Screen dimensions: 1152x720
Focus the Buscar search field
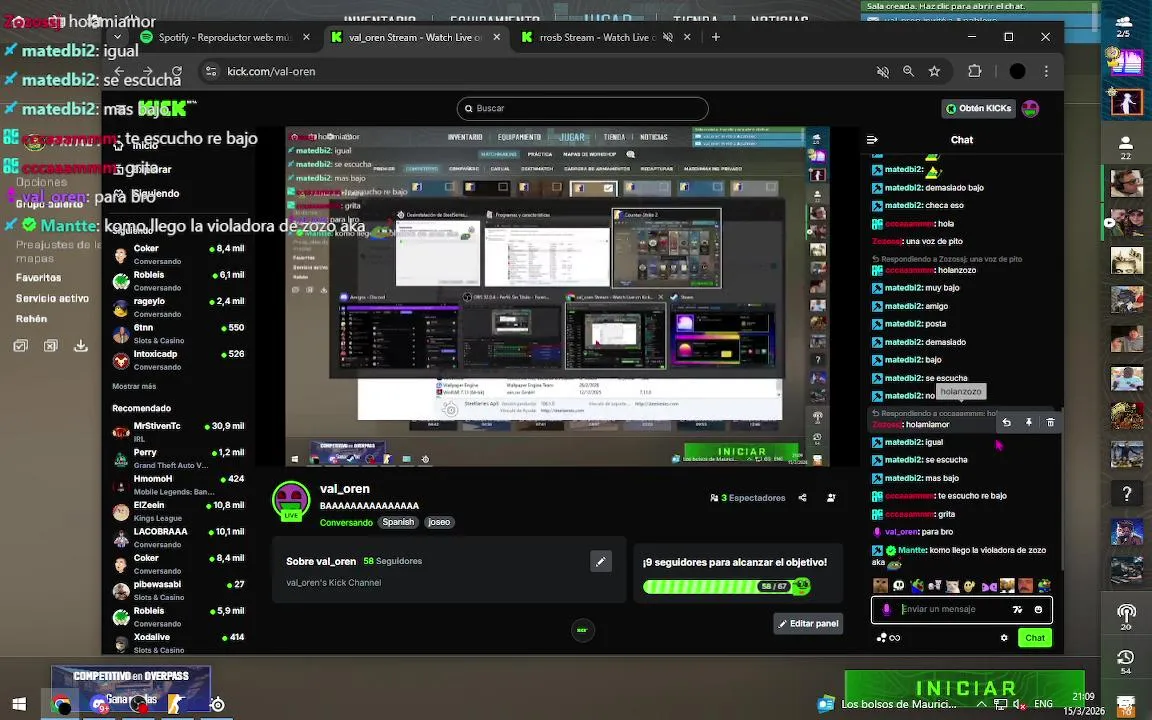click(583, 109)
